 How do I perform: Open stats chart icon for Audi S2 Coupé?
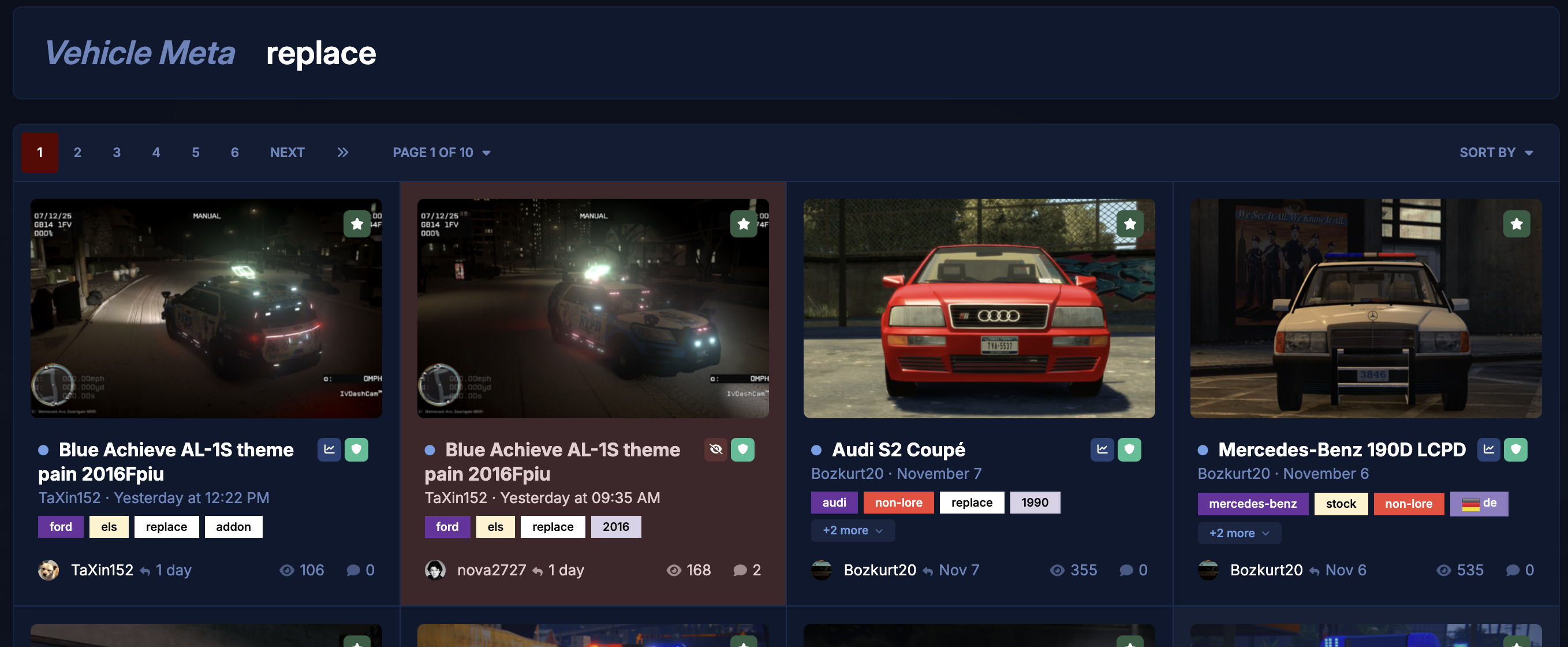pyautogui.click(x=1102, y=449)
